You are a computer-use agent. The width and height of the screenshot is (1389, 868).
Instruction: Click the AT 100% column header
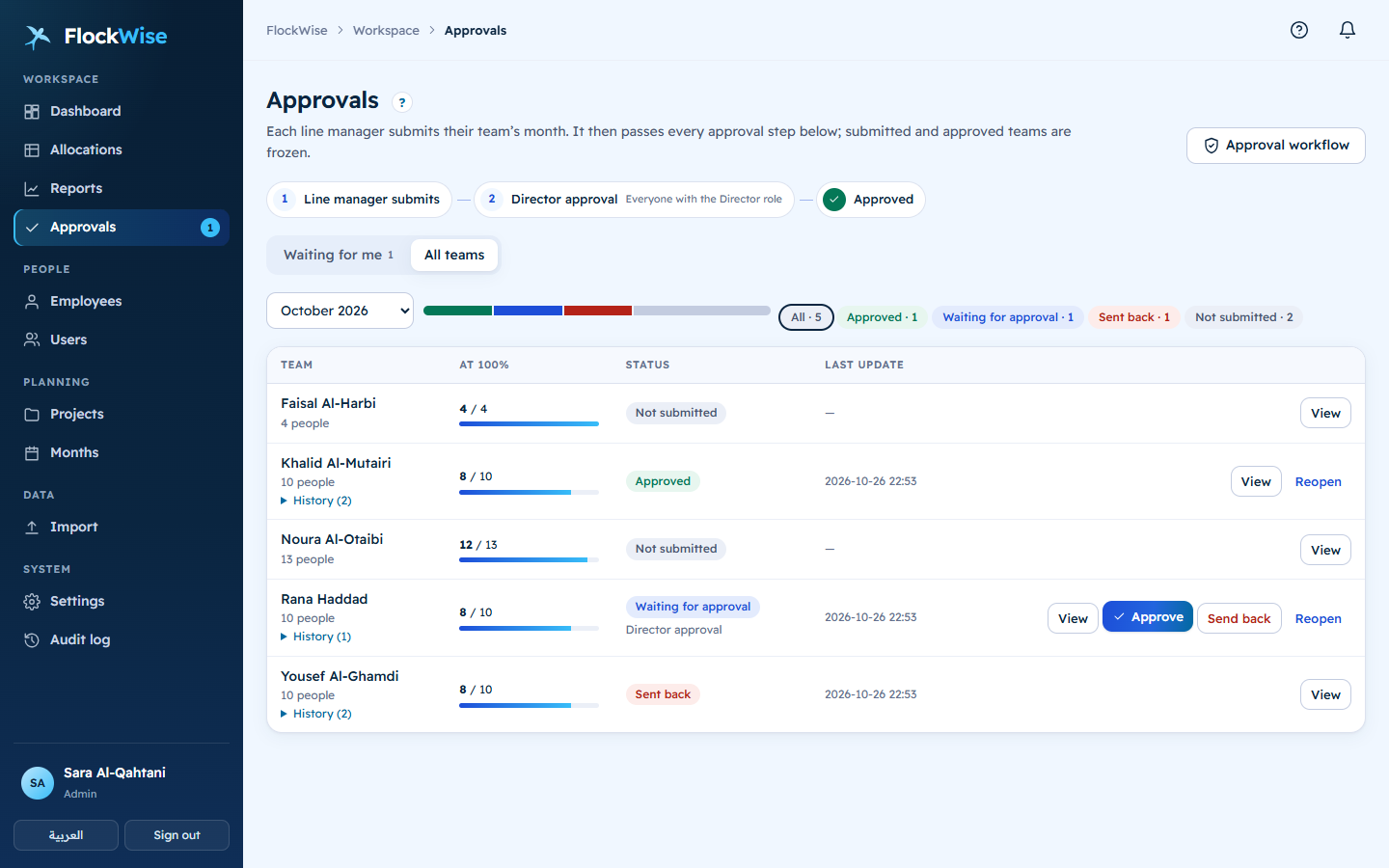click(484, 366)
